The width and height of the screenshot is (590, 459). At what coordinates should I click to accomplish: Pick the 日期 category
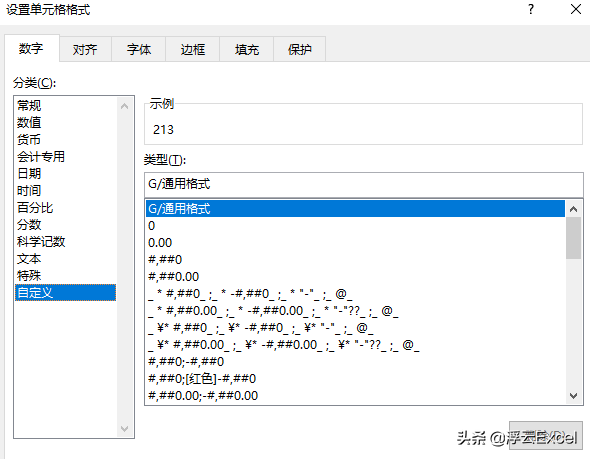[65, 173]
